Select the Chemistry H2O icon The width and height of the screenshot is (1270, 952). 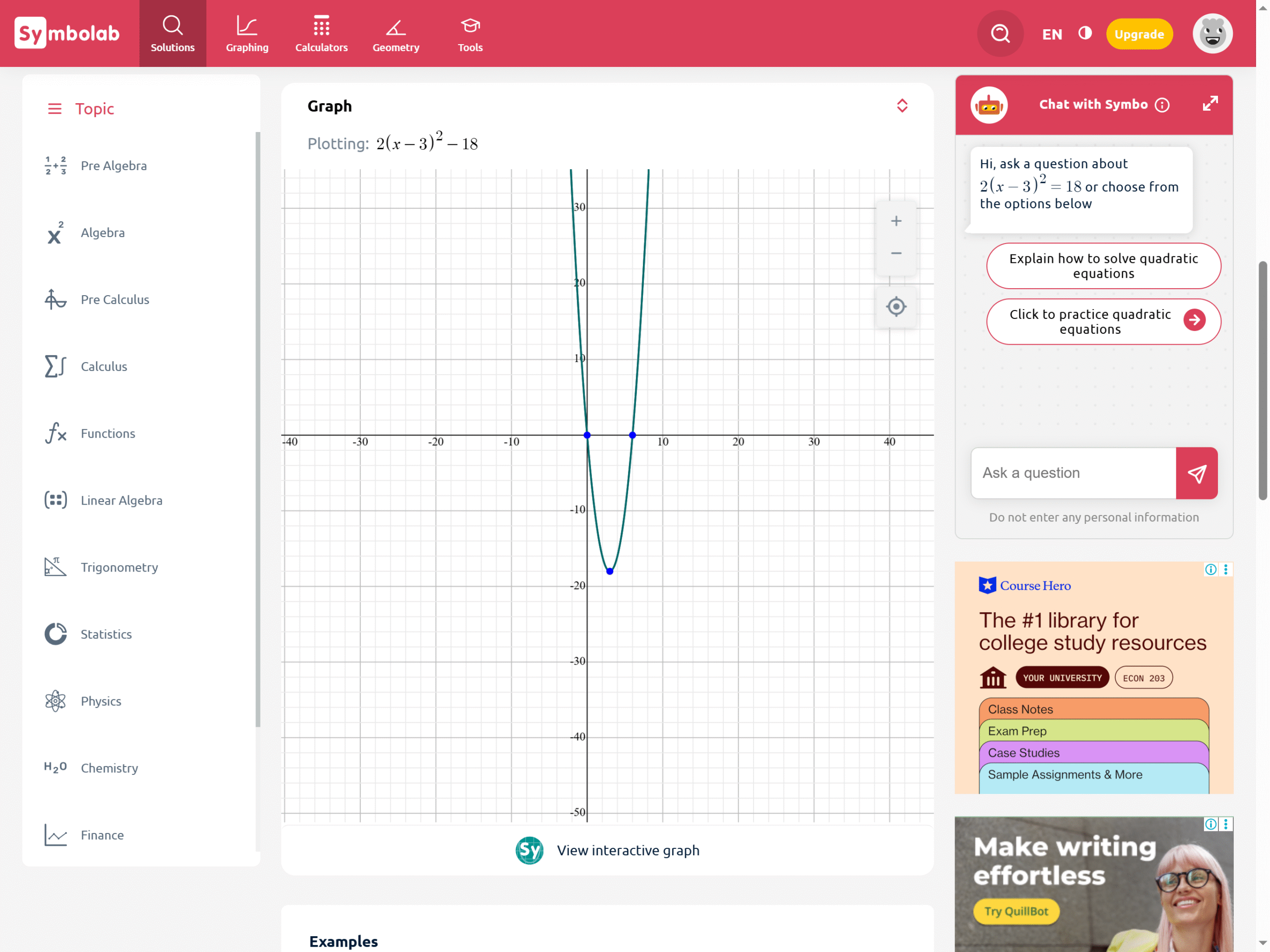[x=56, y=767]
